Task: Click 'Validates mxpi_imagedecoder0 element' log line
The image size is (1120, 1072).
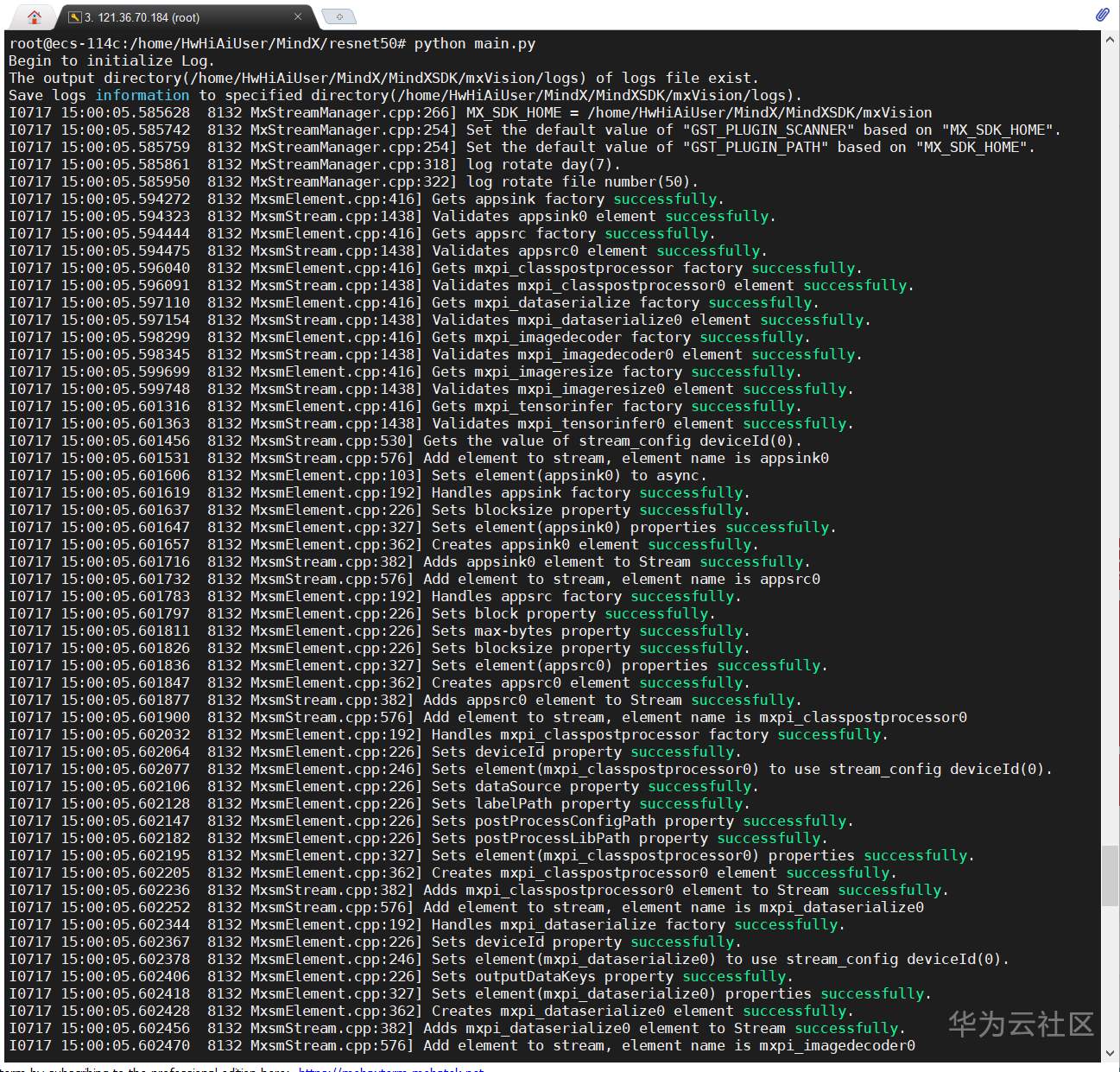Action: tap(436, 354)
